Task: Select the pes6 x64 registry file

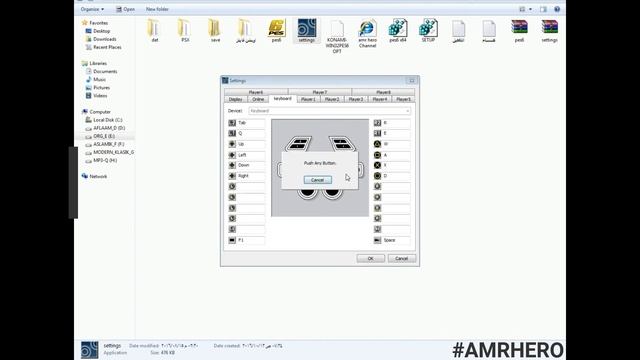Action: (x=398, y=31)
